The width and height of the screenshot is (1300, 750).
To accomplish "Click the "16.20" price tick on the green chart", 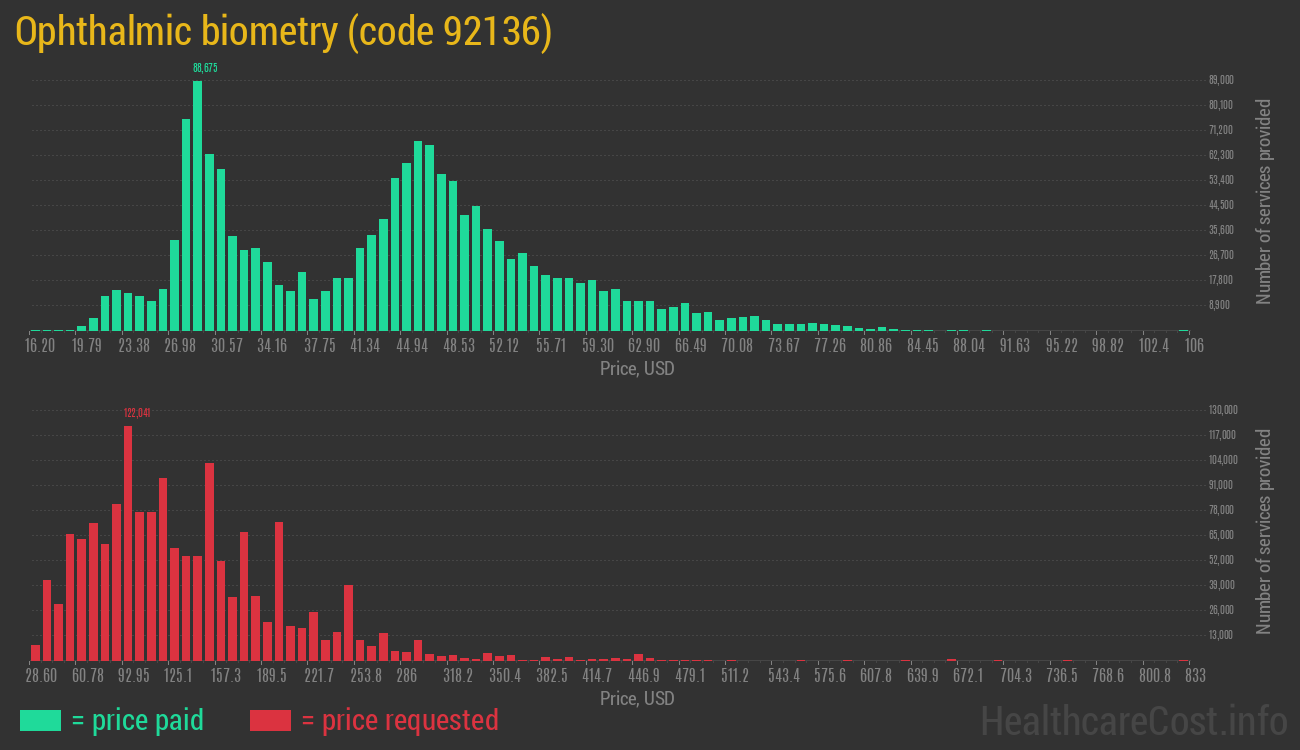I will 41,345.
